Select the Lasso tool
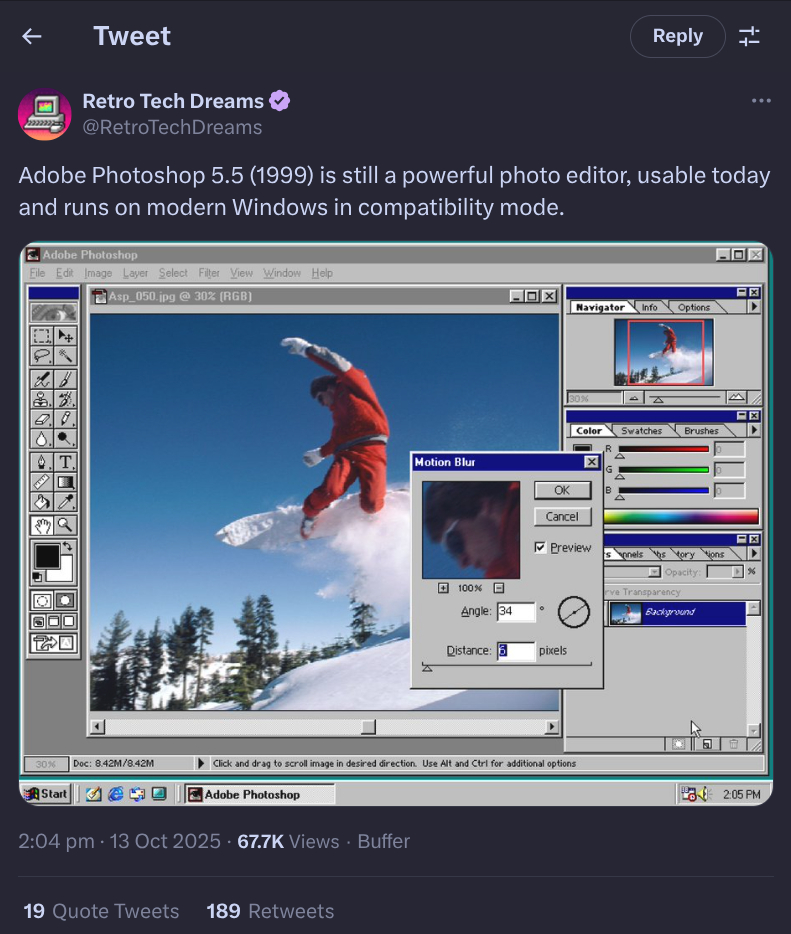This screenshot has height=934, width=791. pos(42,356)
